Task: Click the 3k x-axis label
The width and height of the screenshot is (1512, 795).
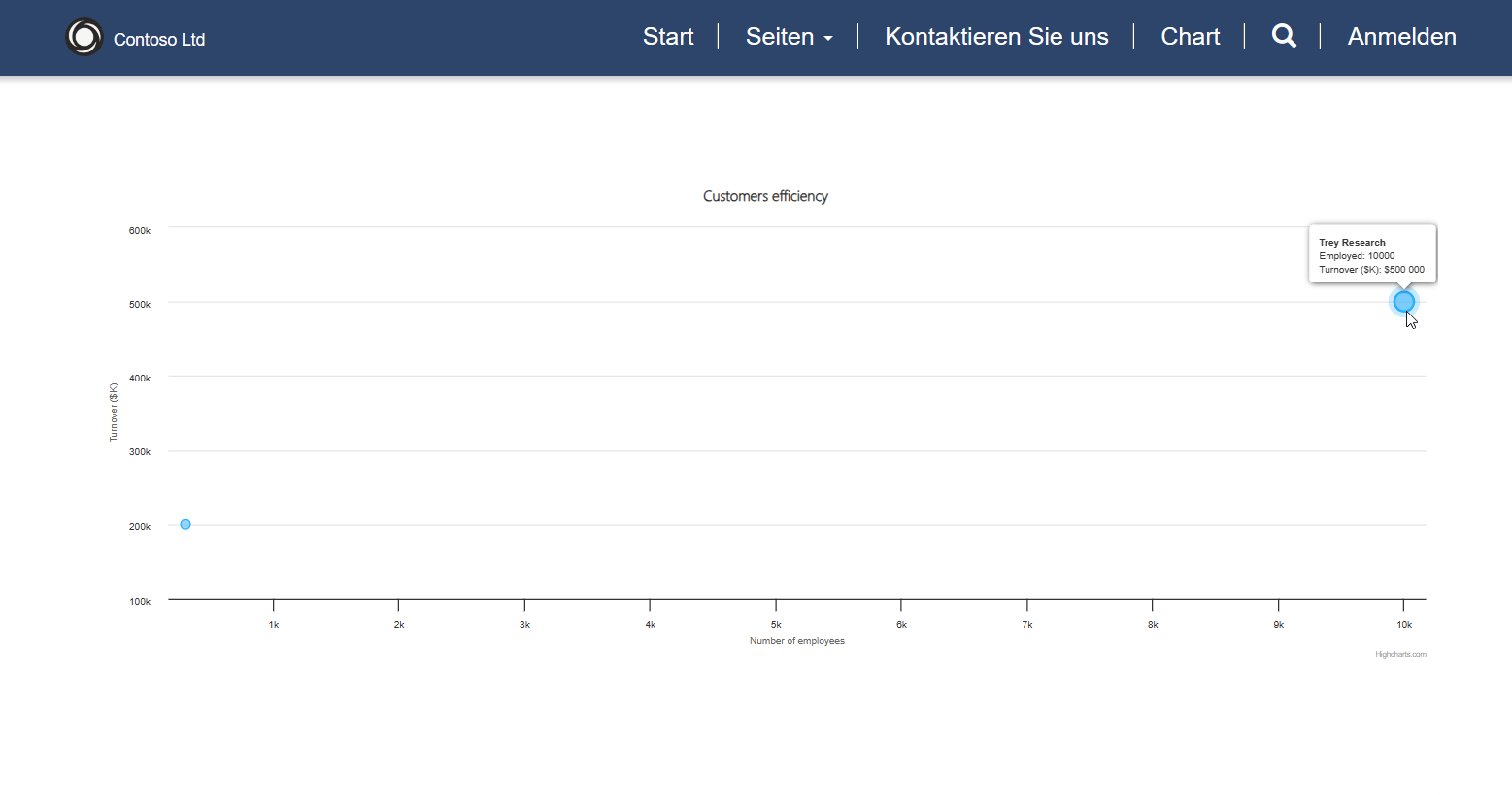Action: (x=524, y=625)
